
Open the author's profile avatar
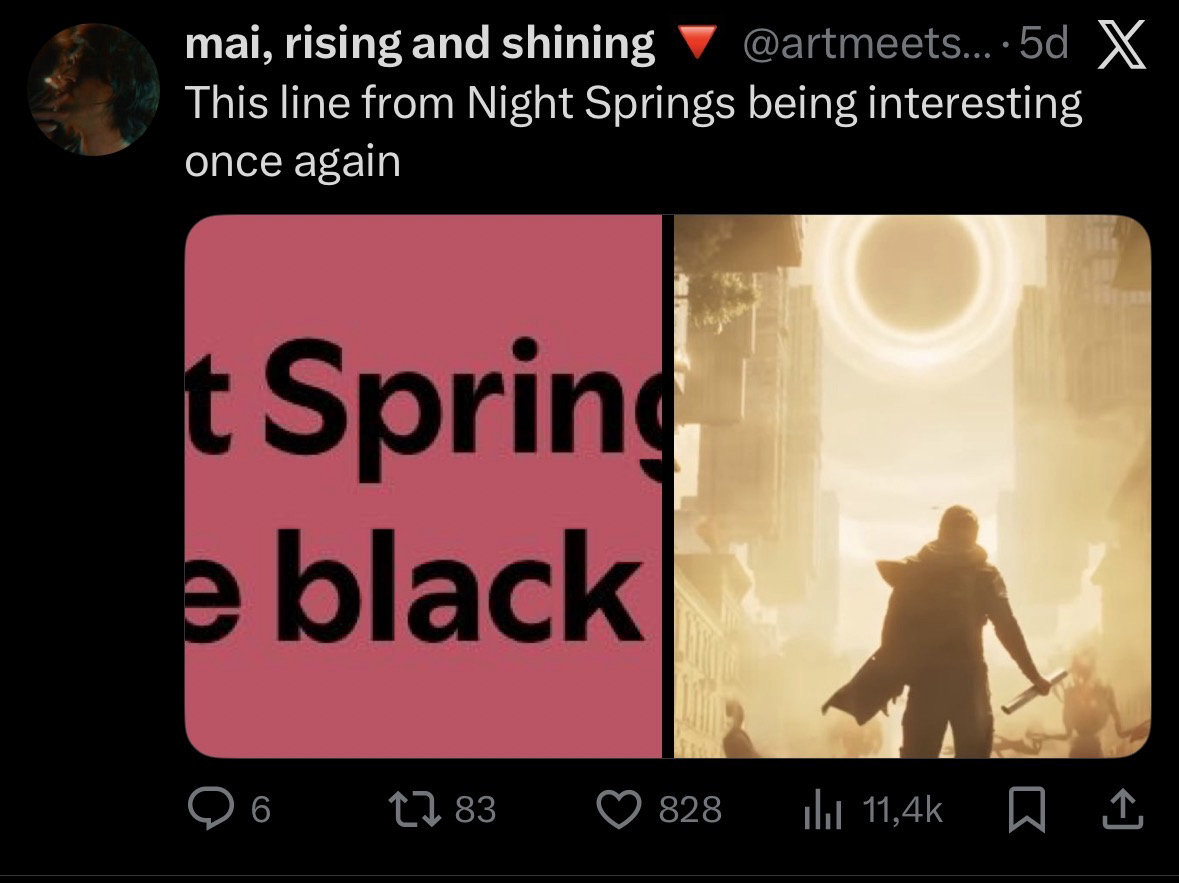point(93,89)
